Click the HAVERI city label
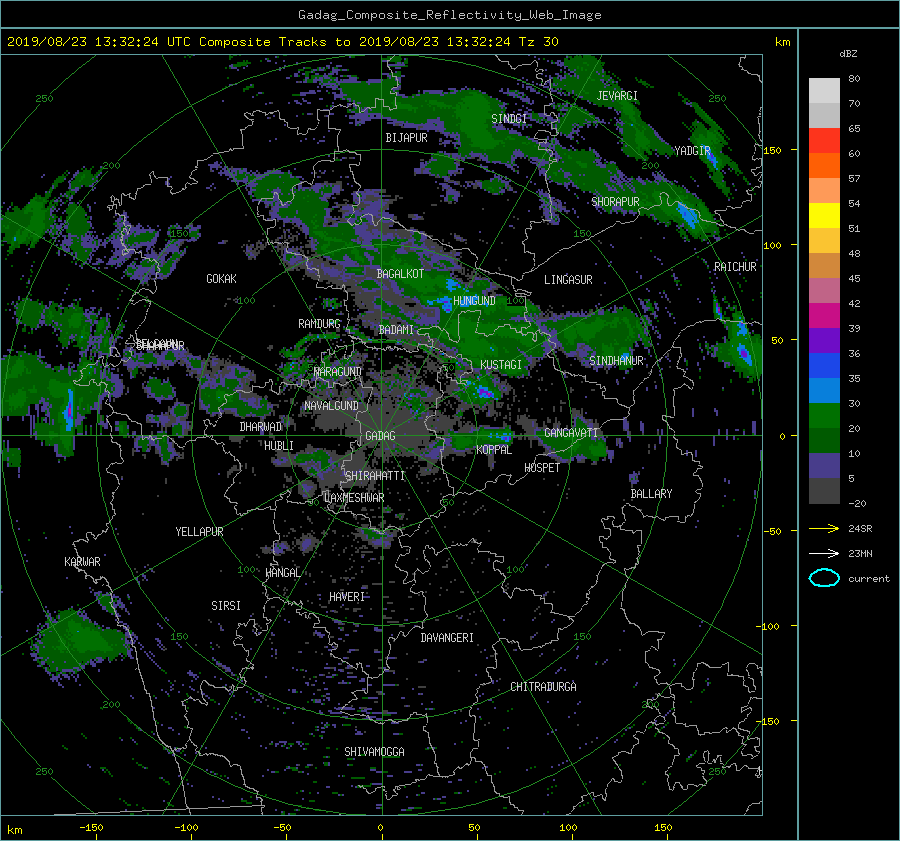The image size is (900, 841). [347, 596]
